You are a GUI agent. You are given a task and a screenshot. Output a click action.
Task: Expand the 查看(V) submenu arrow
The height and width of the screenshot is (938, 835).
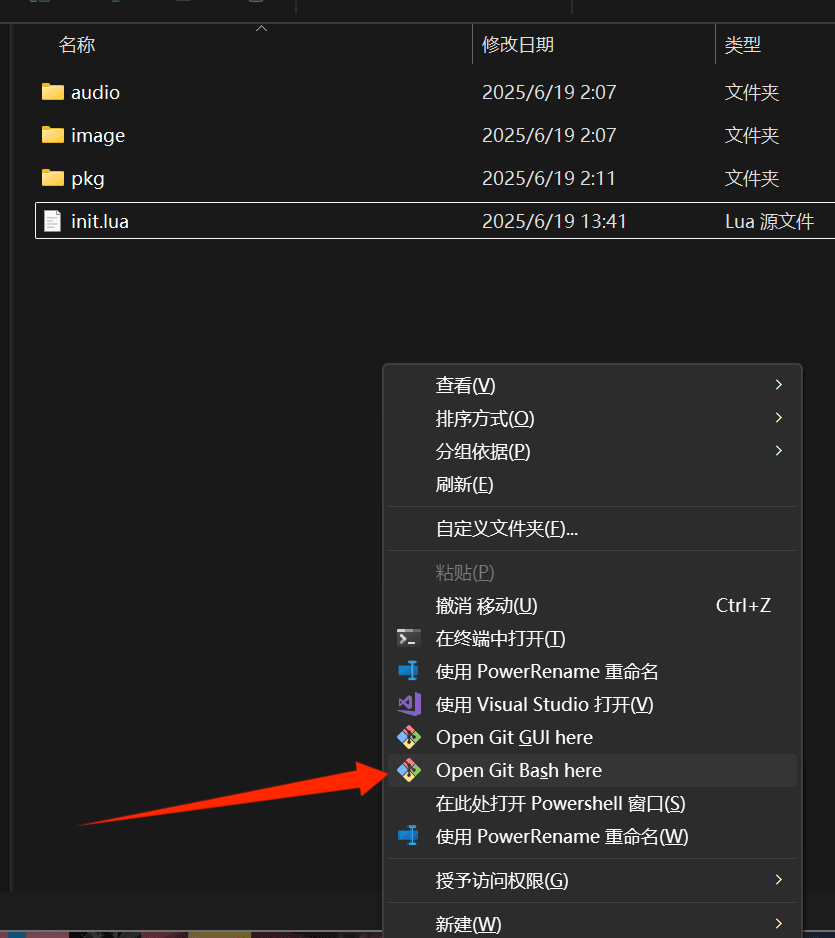pyautogui.click(x=778, y=385)
